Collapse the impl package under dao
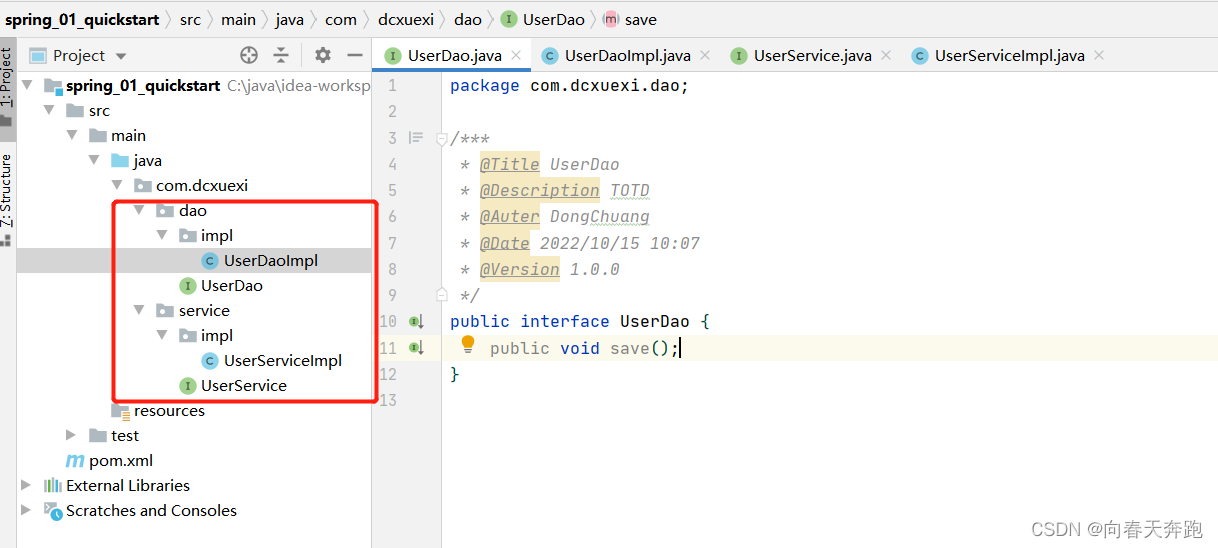This screenshot has width=1218, height=548. (x=162, y=236)
